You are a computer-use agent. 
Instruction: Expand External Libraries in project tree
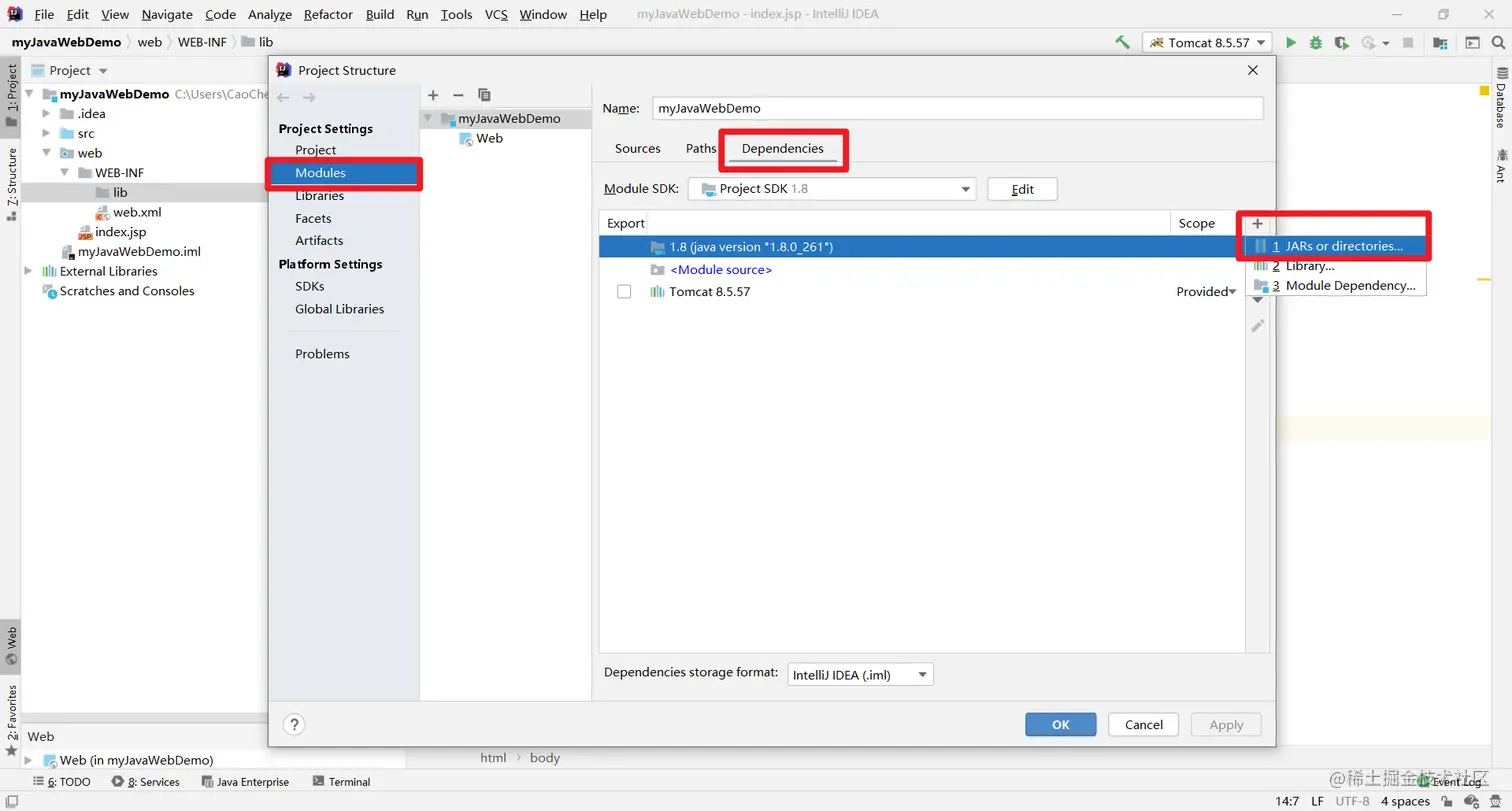coord(28,271)
